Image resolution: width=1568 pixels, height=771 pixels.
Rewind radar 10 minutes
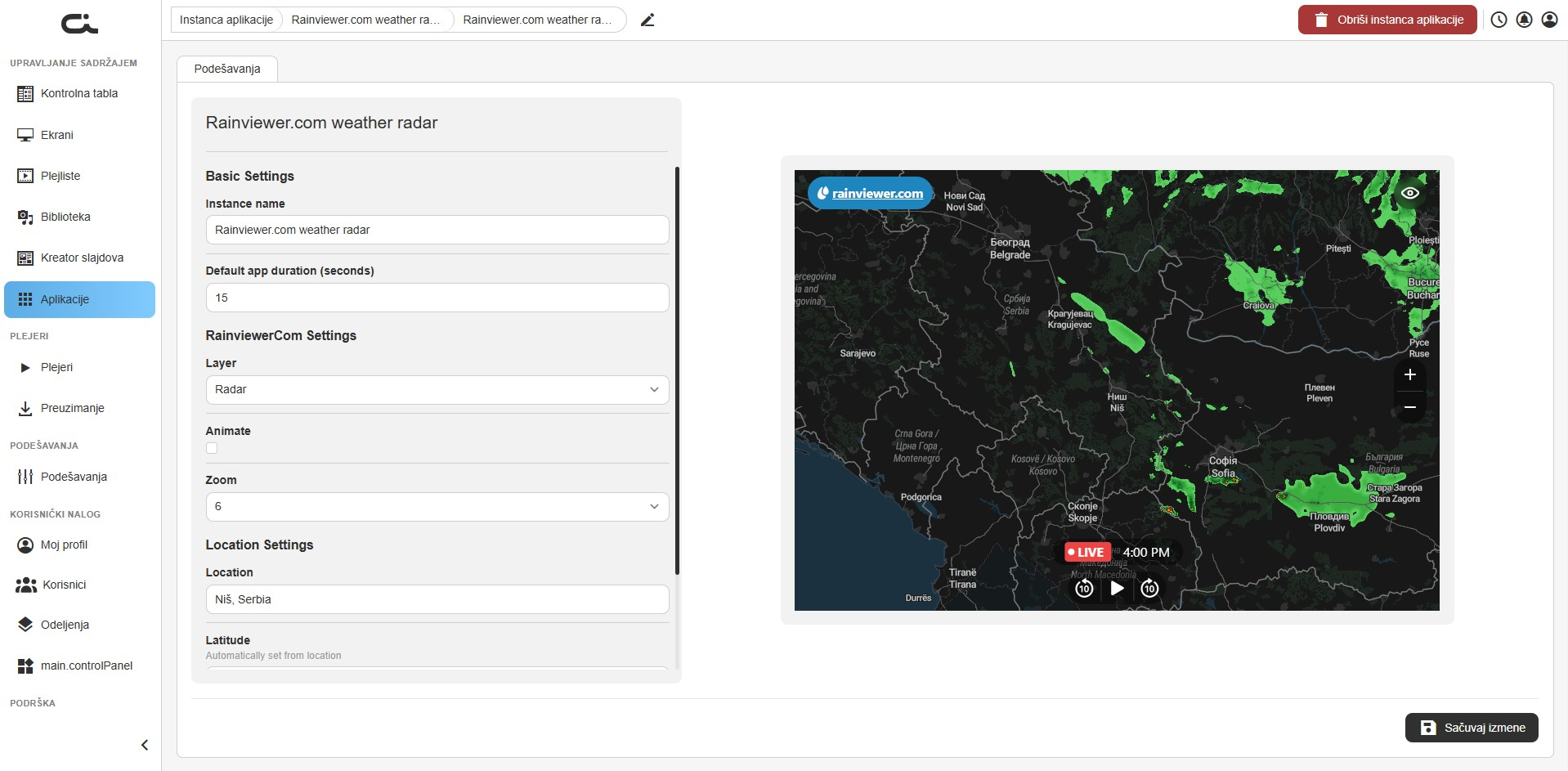(x=1084, y=588)
